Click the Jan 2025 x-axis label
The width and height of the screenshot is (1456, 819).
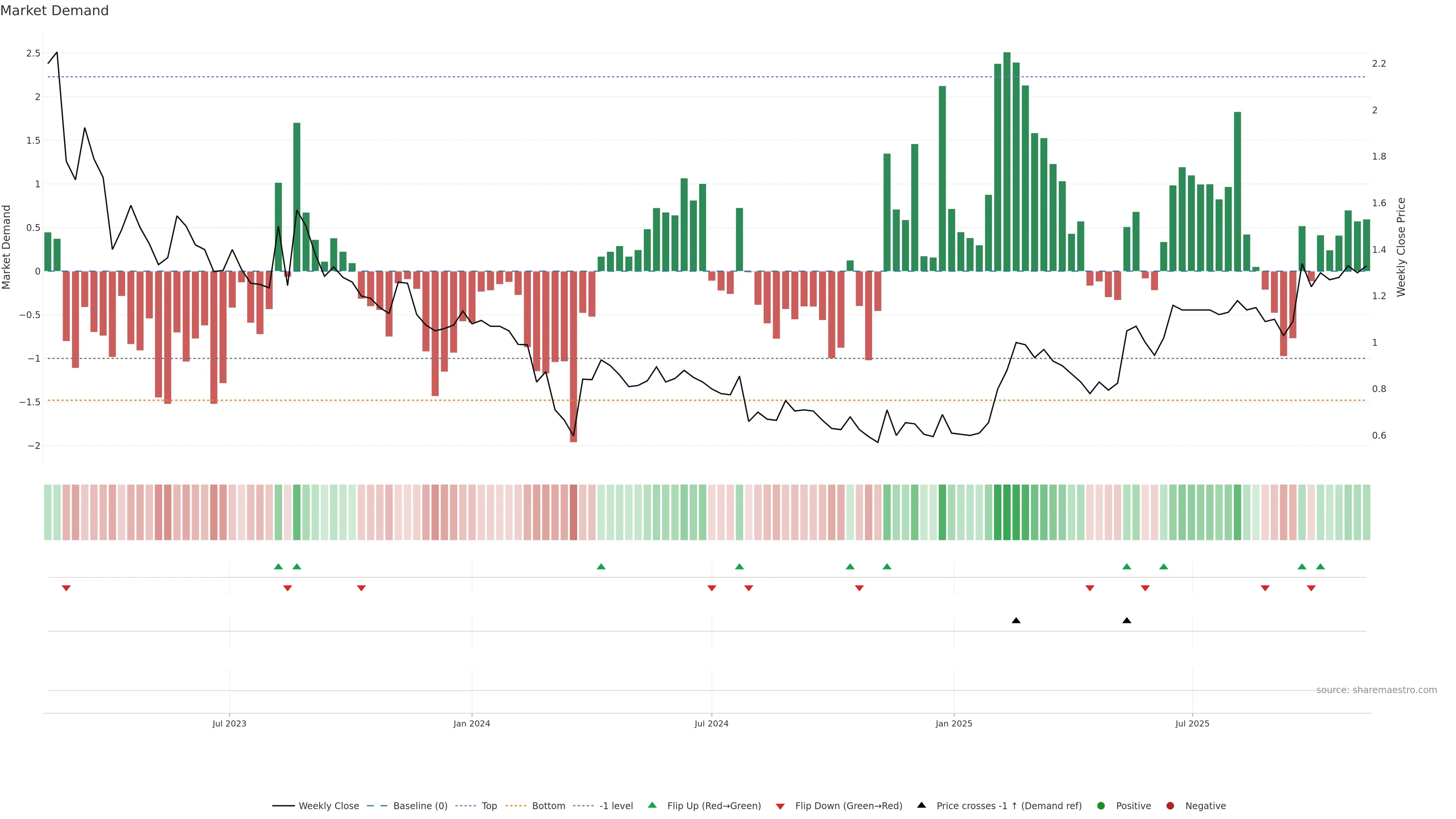[x=954, y=723]
